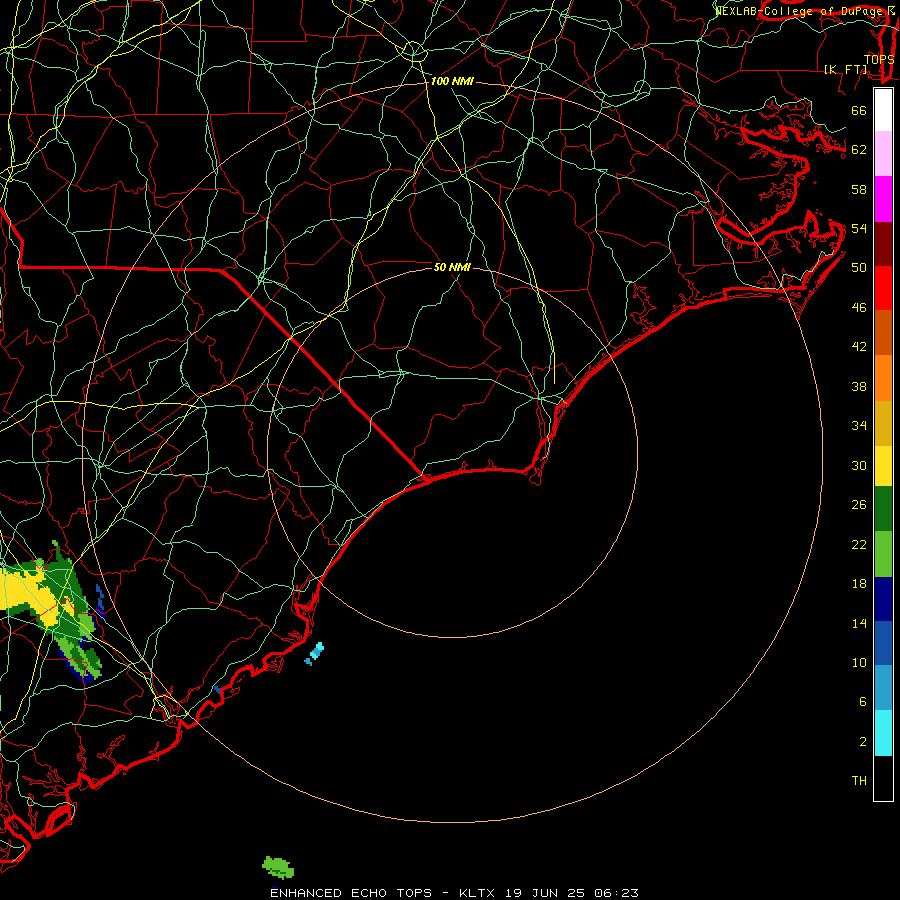Click legend value '34'

[x=859, y=425]
